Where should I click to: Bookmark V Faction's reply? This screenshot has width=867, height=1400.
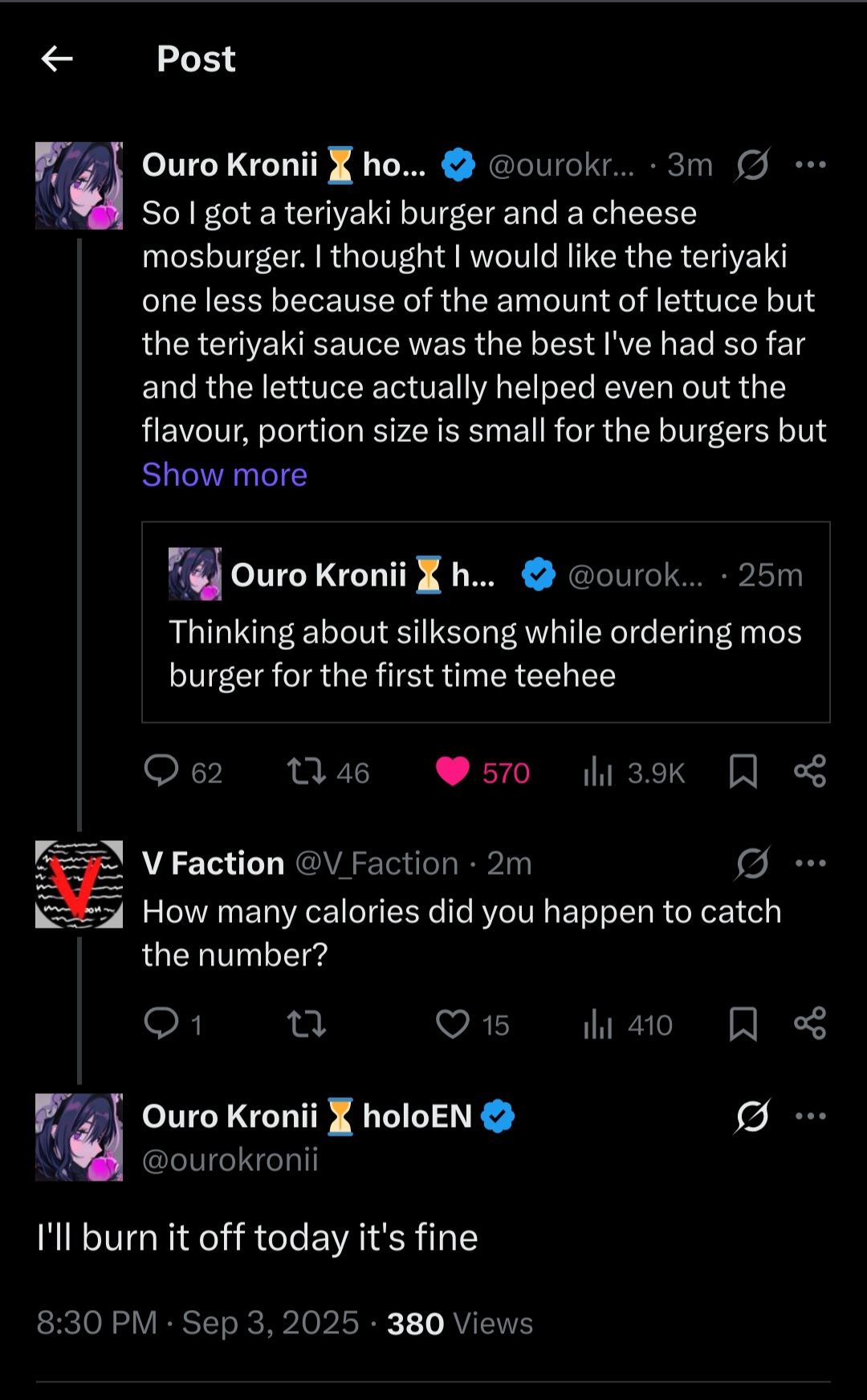pos(743,1024)
